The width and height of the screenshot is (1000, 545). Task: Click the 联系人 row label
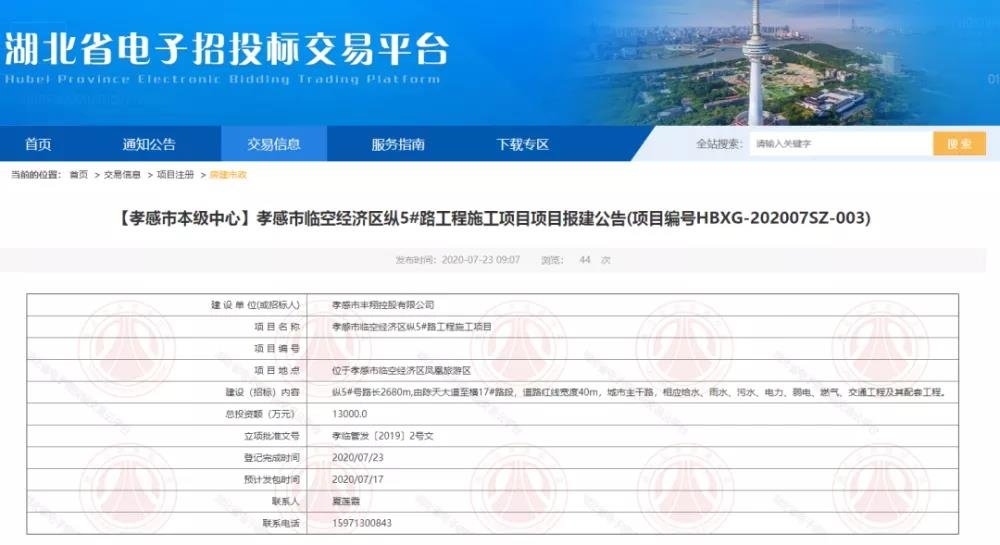(285, 501)
